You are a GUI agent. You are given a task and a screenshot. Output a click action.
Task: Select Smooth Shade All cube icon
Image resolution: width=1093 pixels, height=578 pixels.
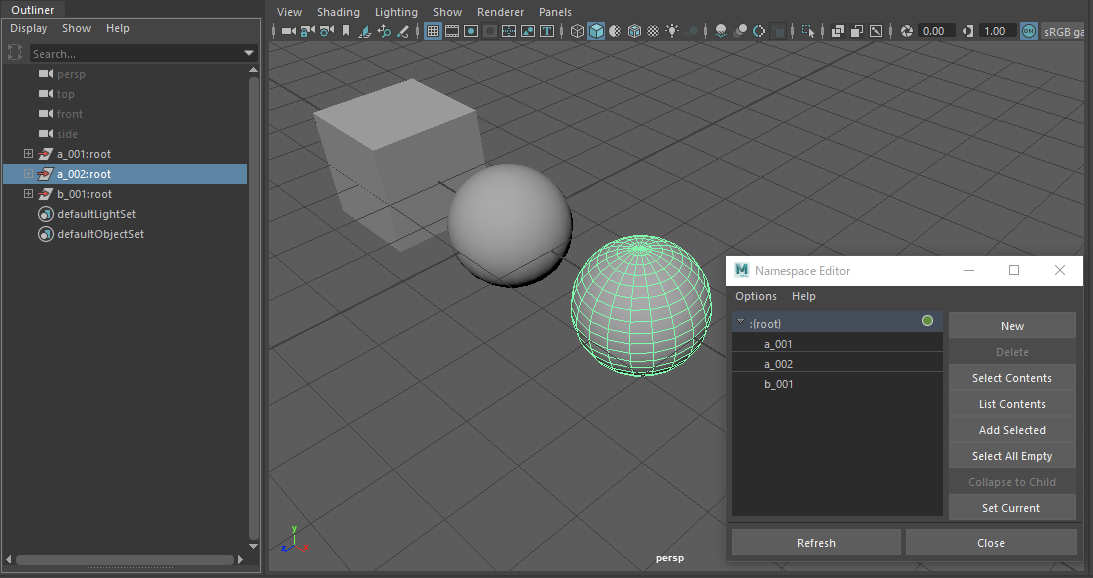point(596,31)
